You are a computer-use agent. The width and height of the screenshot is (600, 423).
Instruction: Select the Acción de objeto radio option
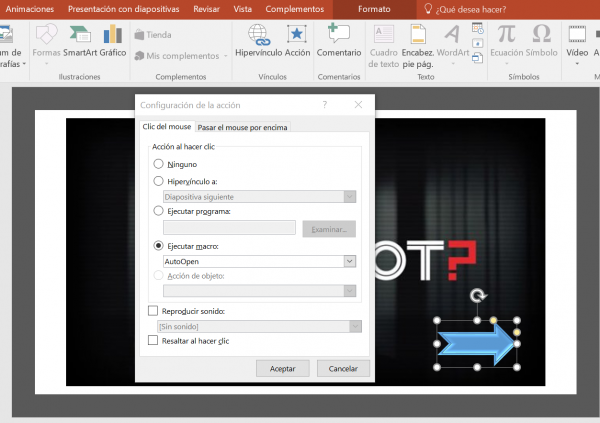tap(158, 276)
